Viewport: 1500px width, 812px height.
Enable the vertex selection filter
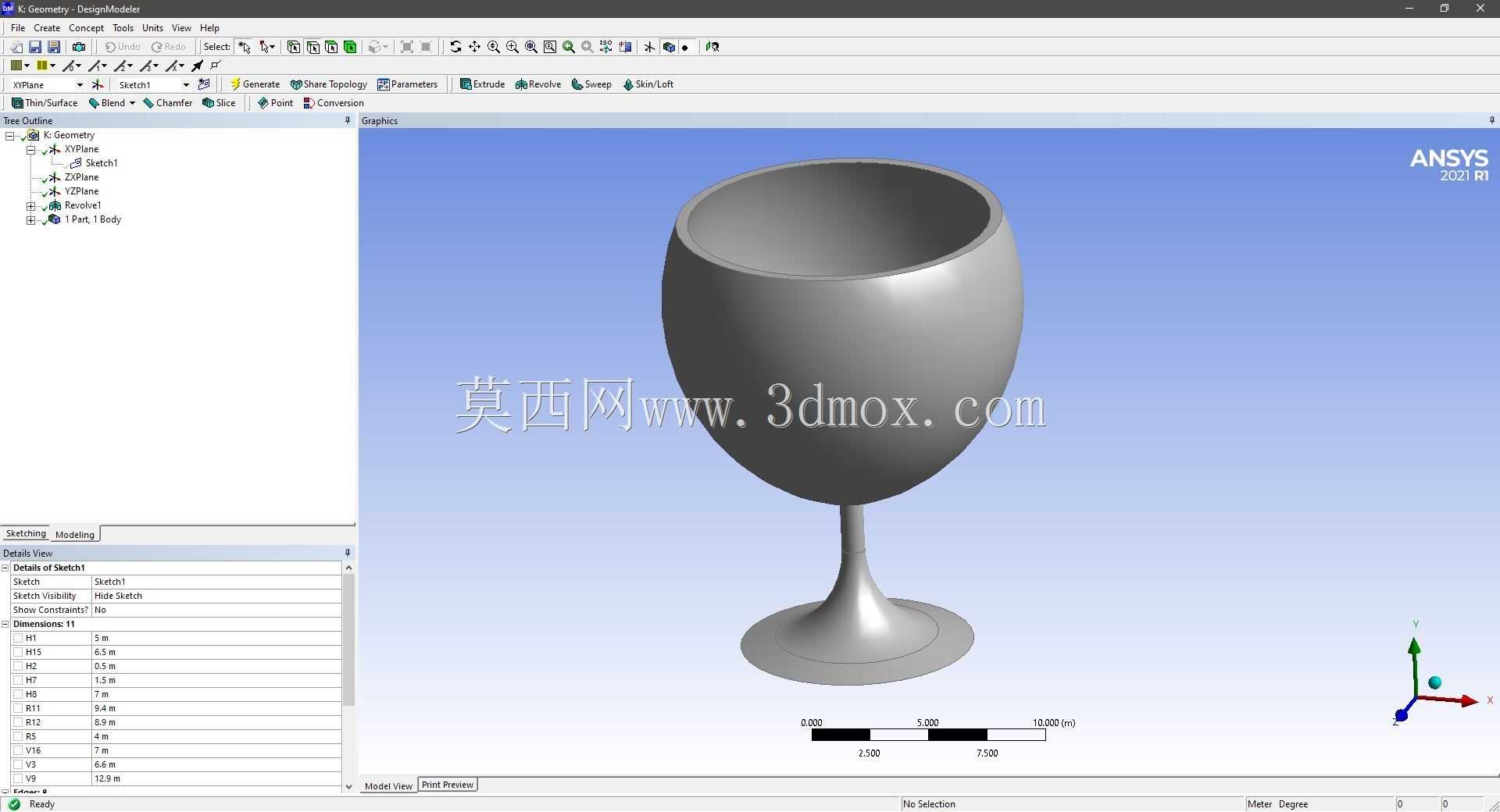point(294,47)
